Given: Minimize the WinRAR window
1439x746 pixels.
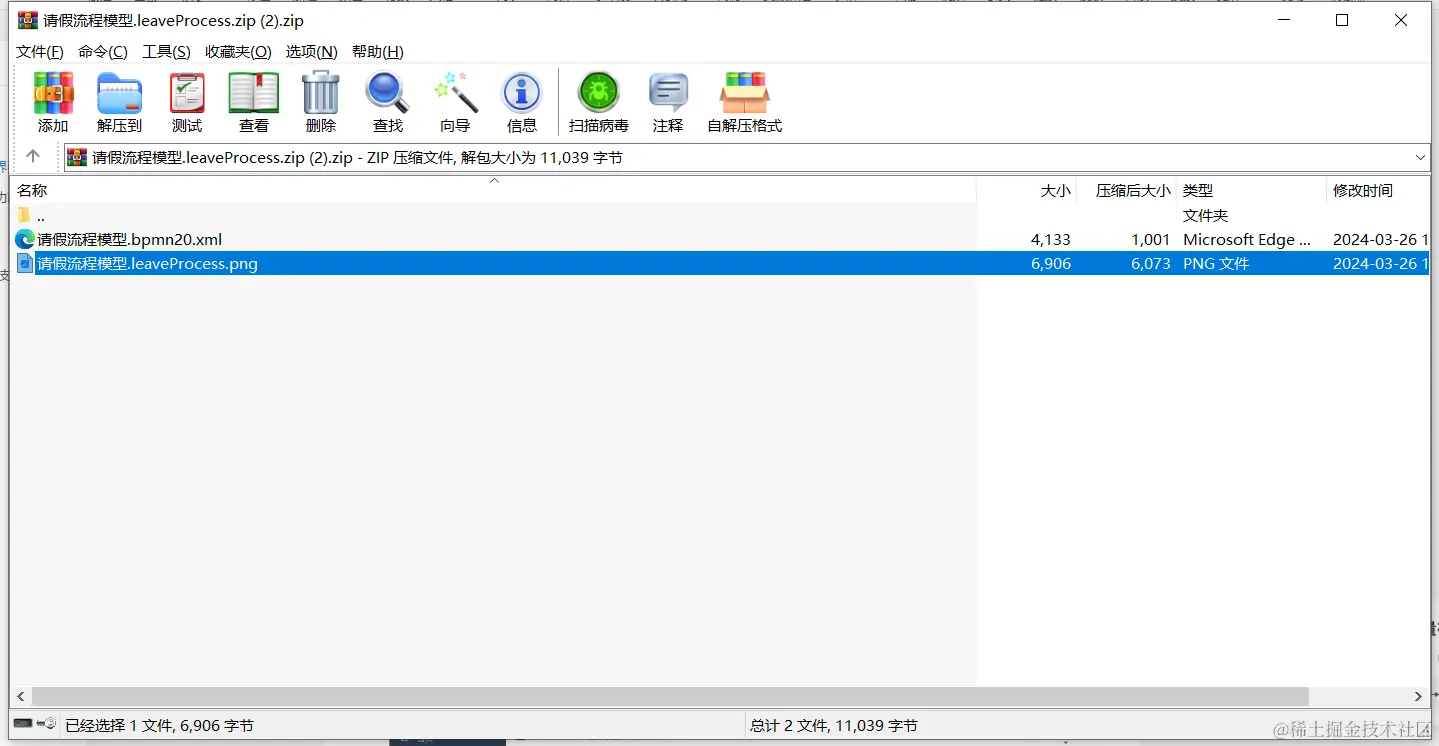Looking at the screenshot, I should tap(1284, 20).
